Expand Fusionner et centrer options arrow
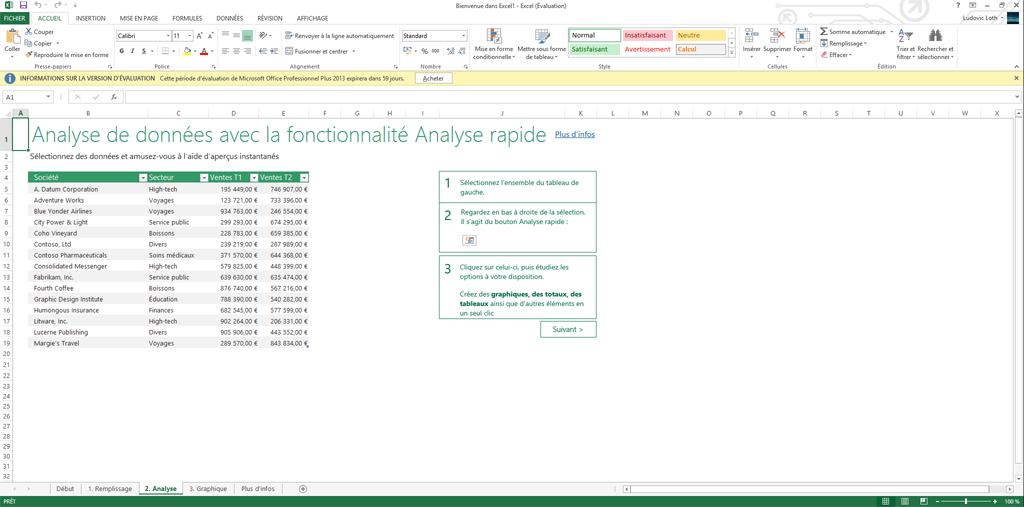Screen dimensions: 1024x507 [x=353, y=51]
